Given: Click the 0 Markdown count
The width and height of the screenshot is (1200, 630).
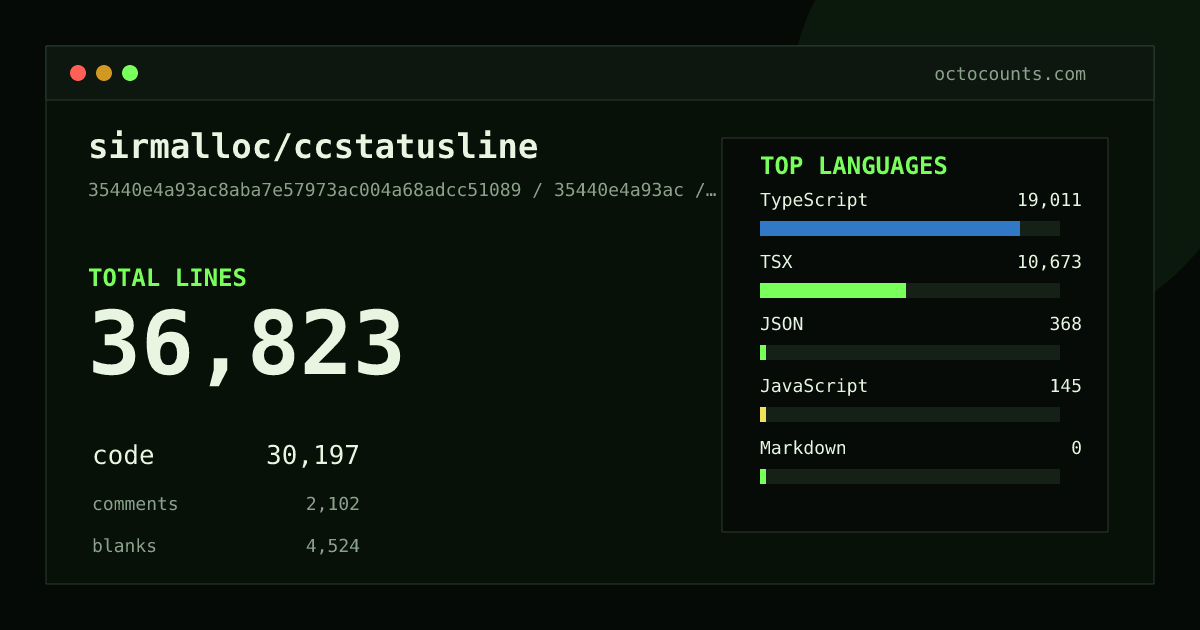Looking at the screenshot, I should [x=1076, y=448].
